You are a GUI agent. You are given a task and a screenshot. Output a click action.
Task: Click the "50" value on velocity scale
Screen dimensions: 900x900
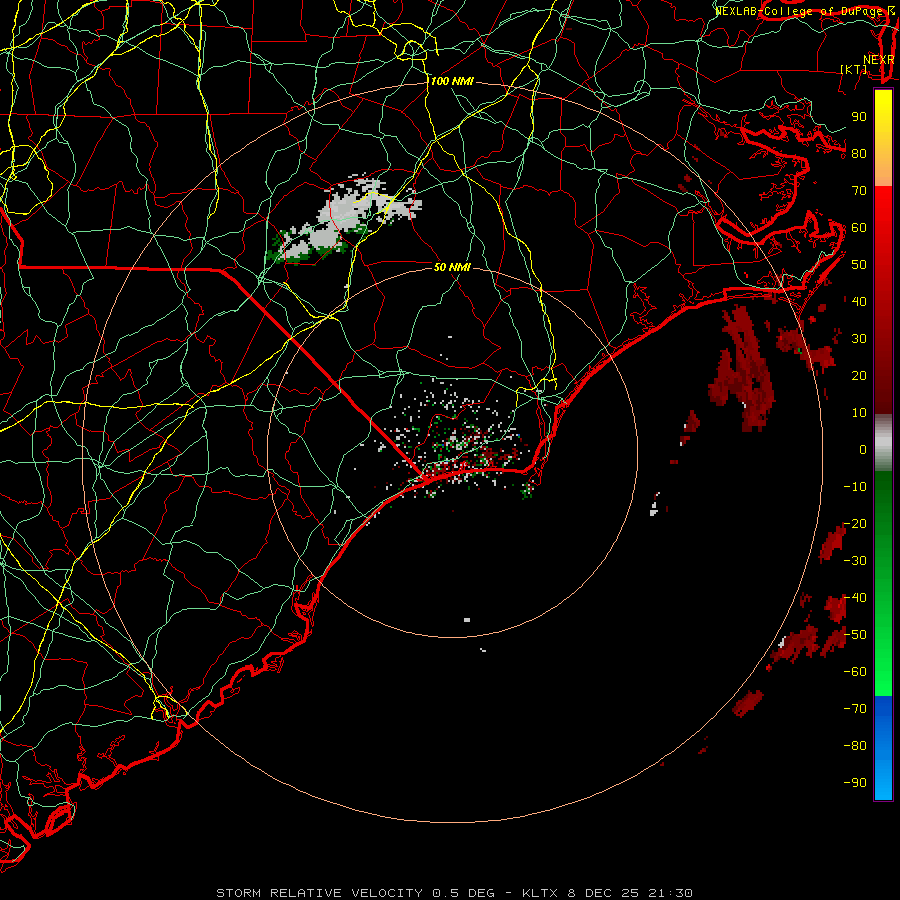(x=859, y=265)
